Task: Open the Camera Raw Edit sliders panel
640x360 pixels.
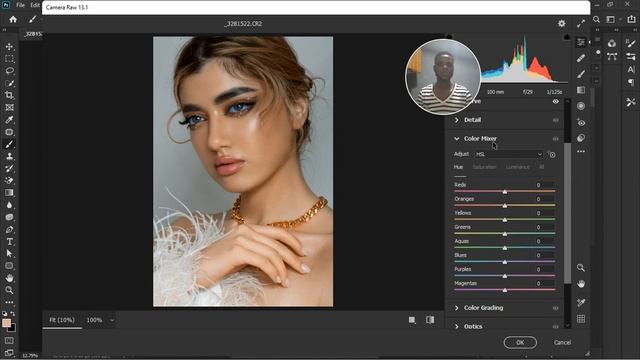Action: (581, 42)
